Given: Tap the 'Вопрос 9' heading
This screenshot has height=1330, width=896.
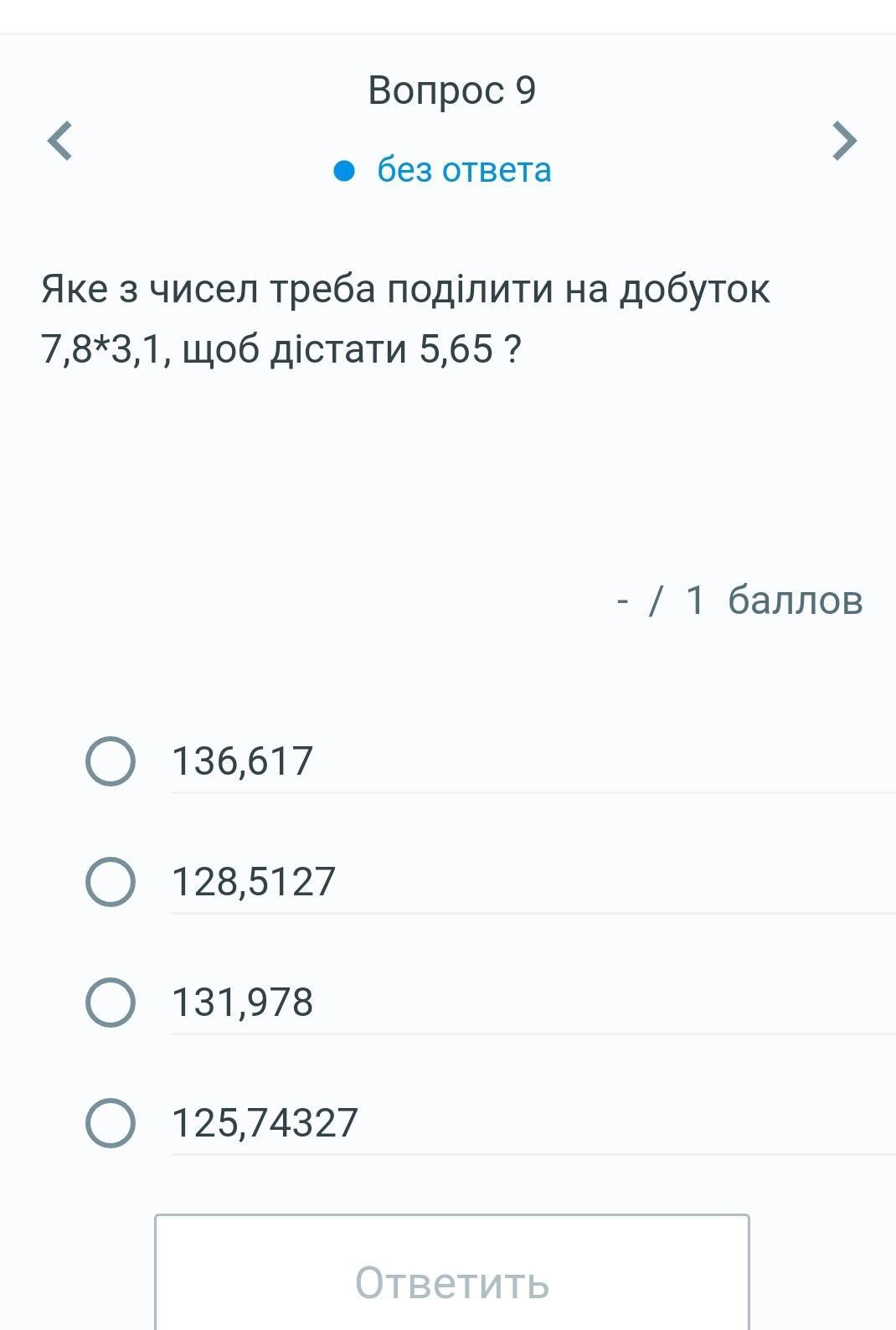Looking at the screenshot, I should click(451, 90).
